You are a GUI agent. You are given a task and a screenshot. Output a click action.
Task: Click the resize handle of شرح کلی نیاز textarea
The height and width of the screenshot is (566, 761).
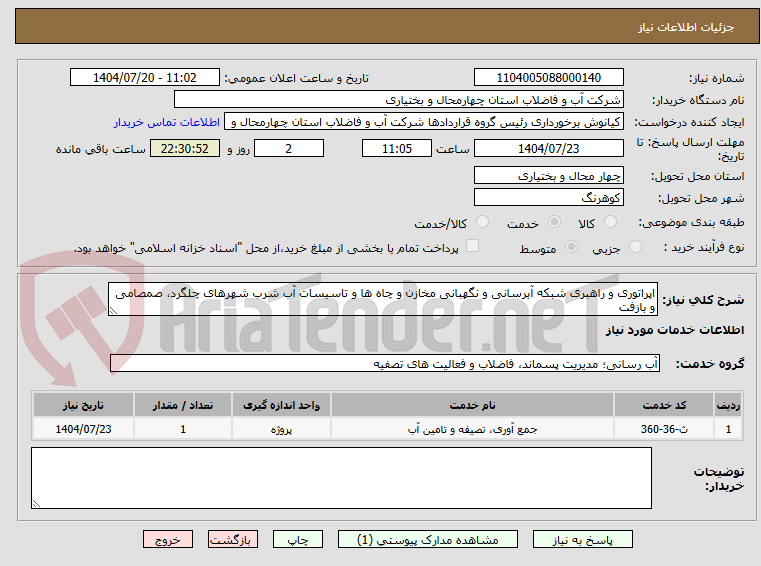tap(113, 311)
